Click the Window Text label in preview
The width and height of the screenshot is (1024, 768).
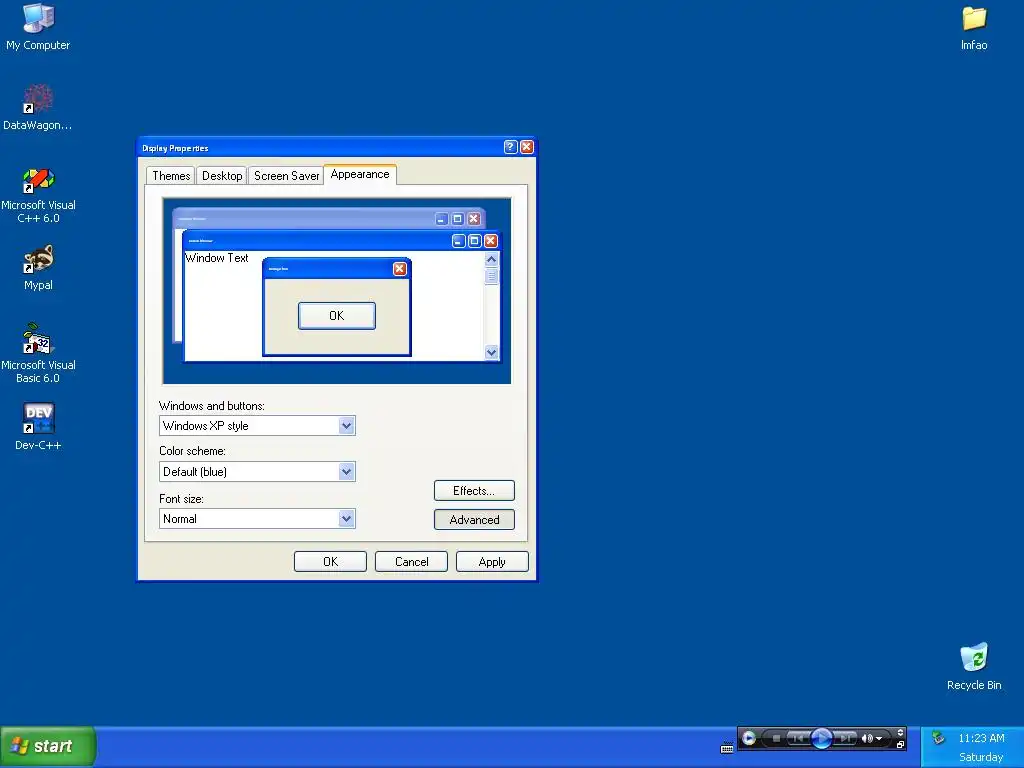[217, 258]
